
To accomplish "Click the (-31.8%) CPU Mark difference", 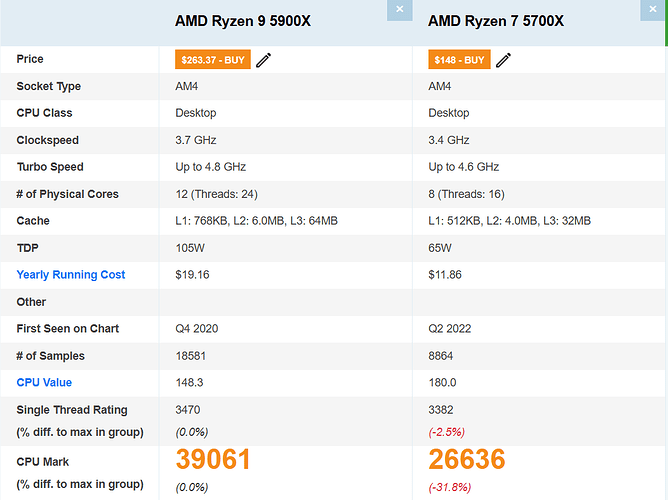I will coord(449,487).
